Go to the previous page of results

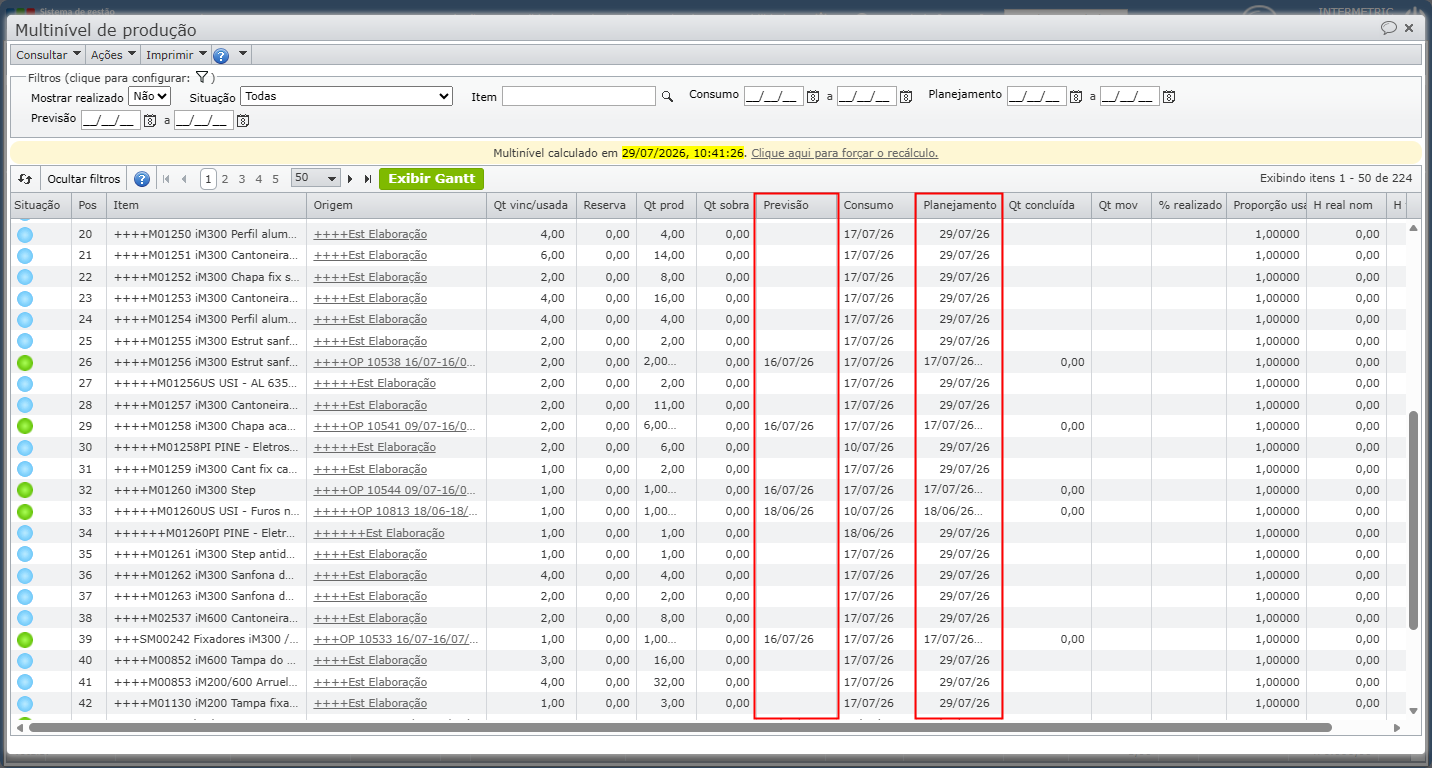point(184,179)
